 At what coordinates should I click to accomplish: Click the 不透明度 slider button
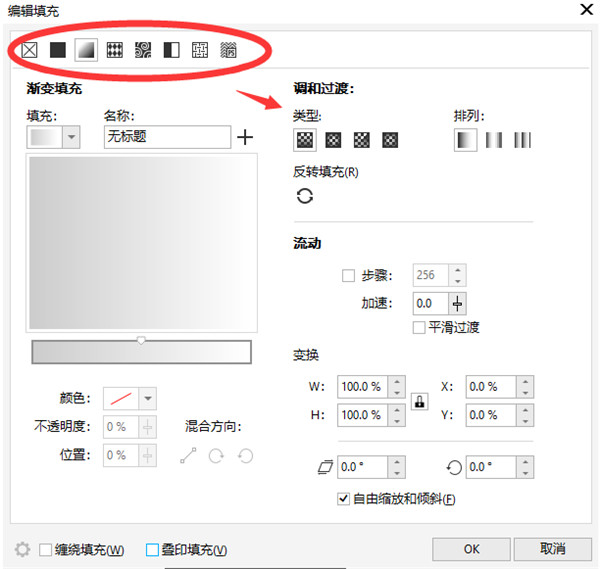coord(148,427)
